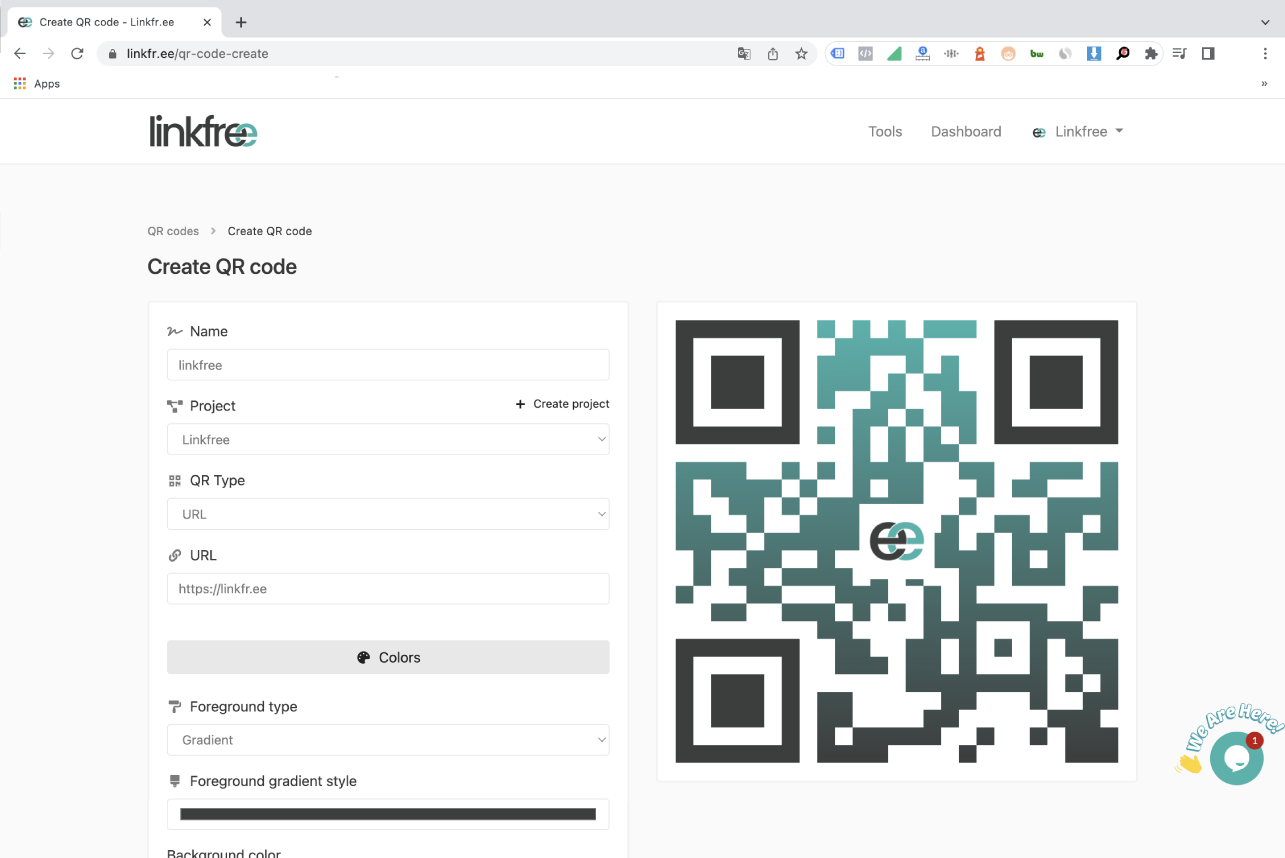The width and height of the screenshot is (1285, 858).
Task: Open the Extensions puzzle menu
Action: pyautogui.click(x=1151, y=54)
